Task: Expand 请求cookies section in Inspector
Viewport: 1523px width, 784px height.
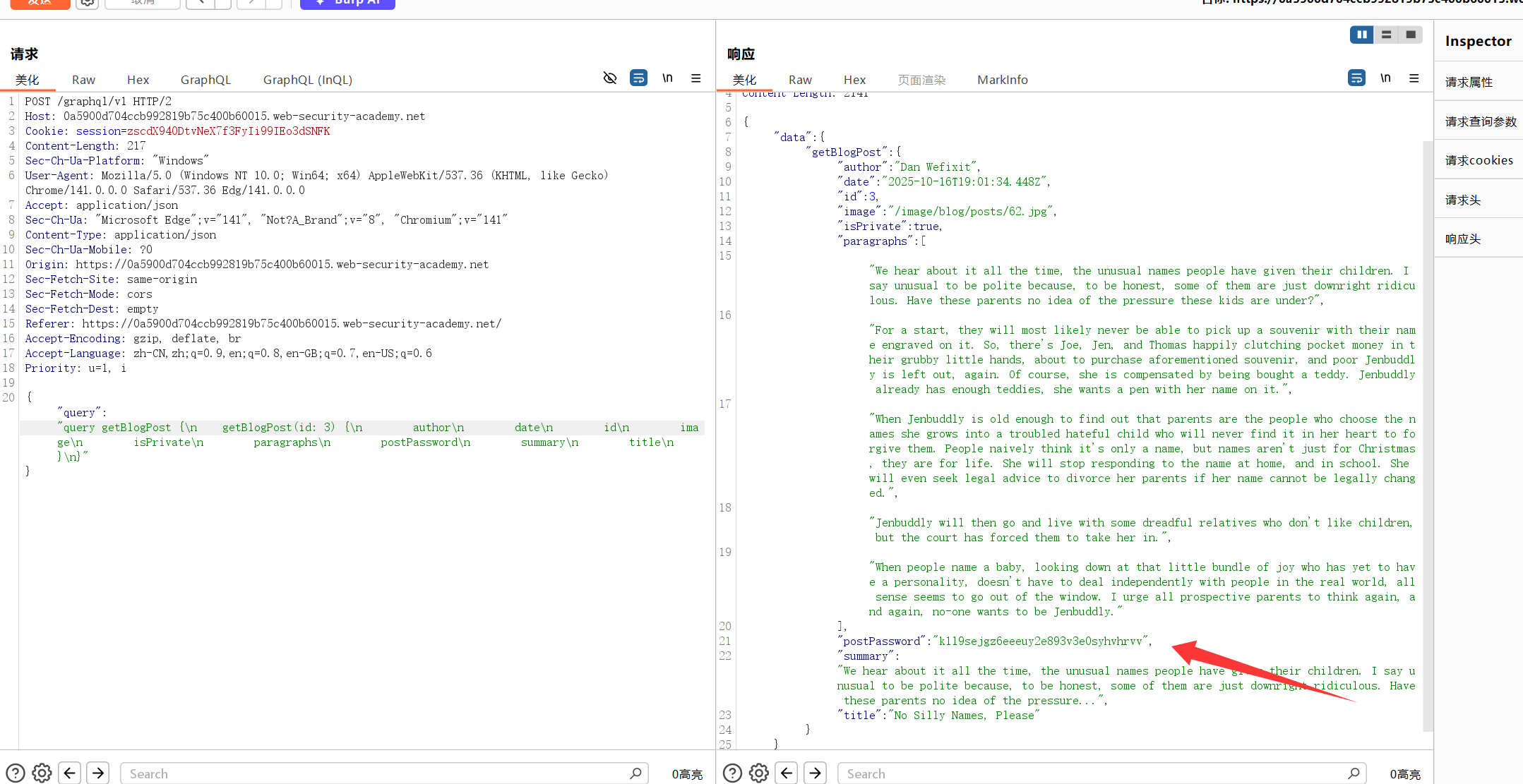Action: pyautogui.click(x=1479, y=160)
